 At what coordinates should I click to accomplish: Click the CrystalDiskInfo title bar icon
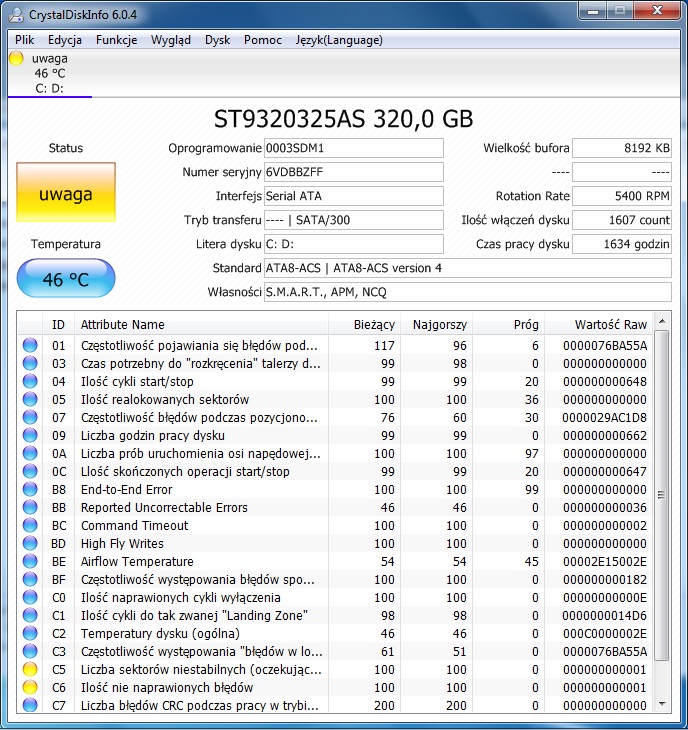(x=16, y=15)
